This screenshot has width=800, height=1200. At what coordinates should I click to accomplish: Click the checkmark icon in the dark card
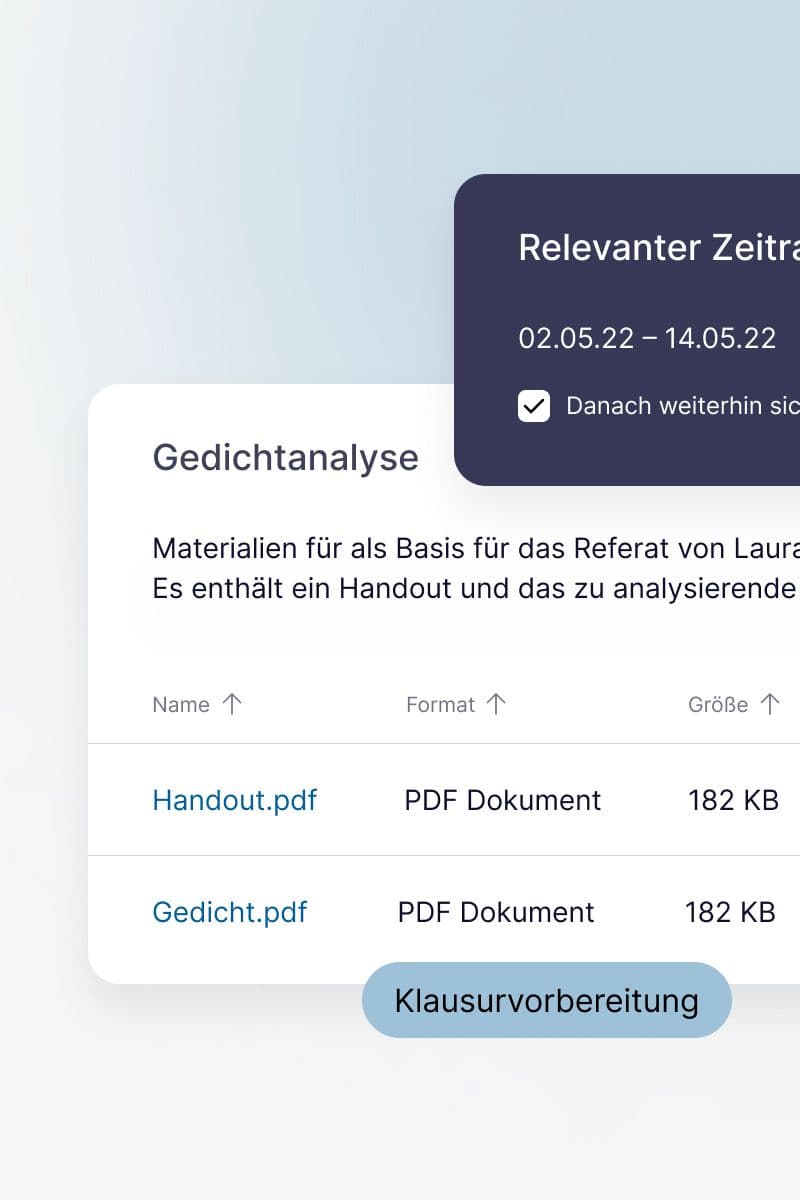tap(534, 406)
